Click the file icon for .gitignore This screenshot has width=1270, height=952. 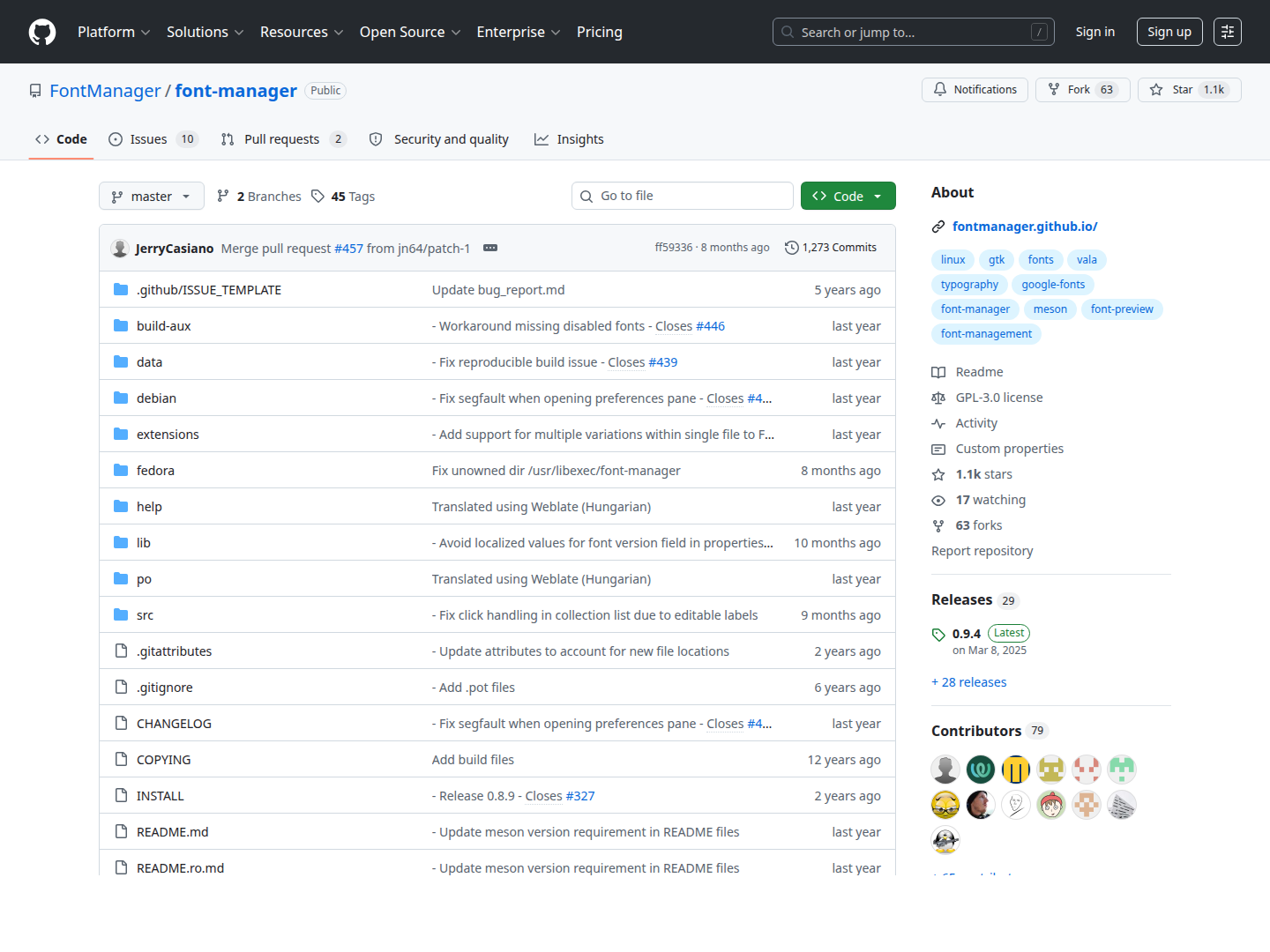[x=121, y=688]
